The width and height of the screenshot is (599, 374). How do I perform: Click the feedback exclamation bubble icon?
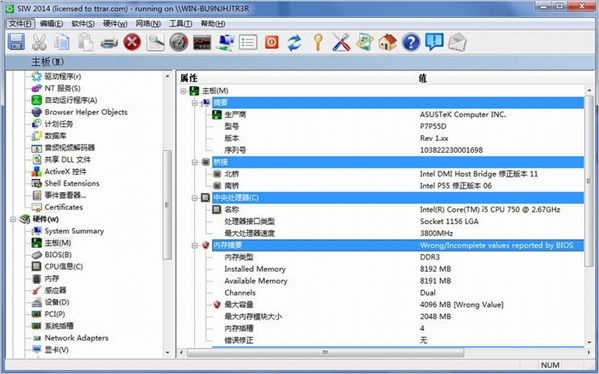pos(434,42)
